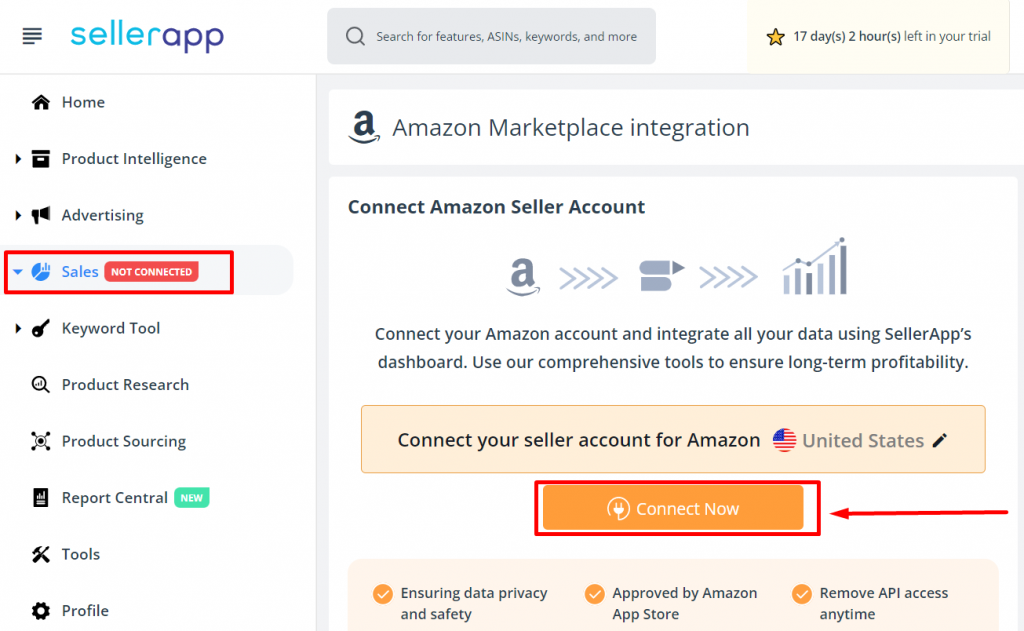Open the Home icon in sidebar
The width and height of the screenshot is (1024, 631).
click(x=39, y=101)
